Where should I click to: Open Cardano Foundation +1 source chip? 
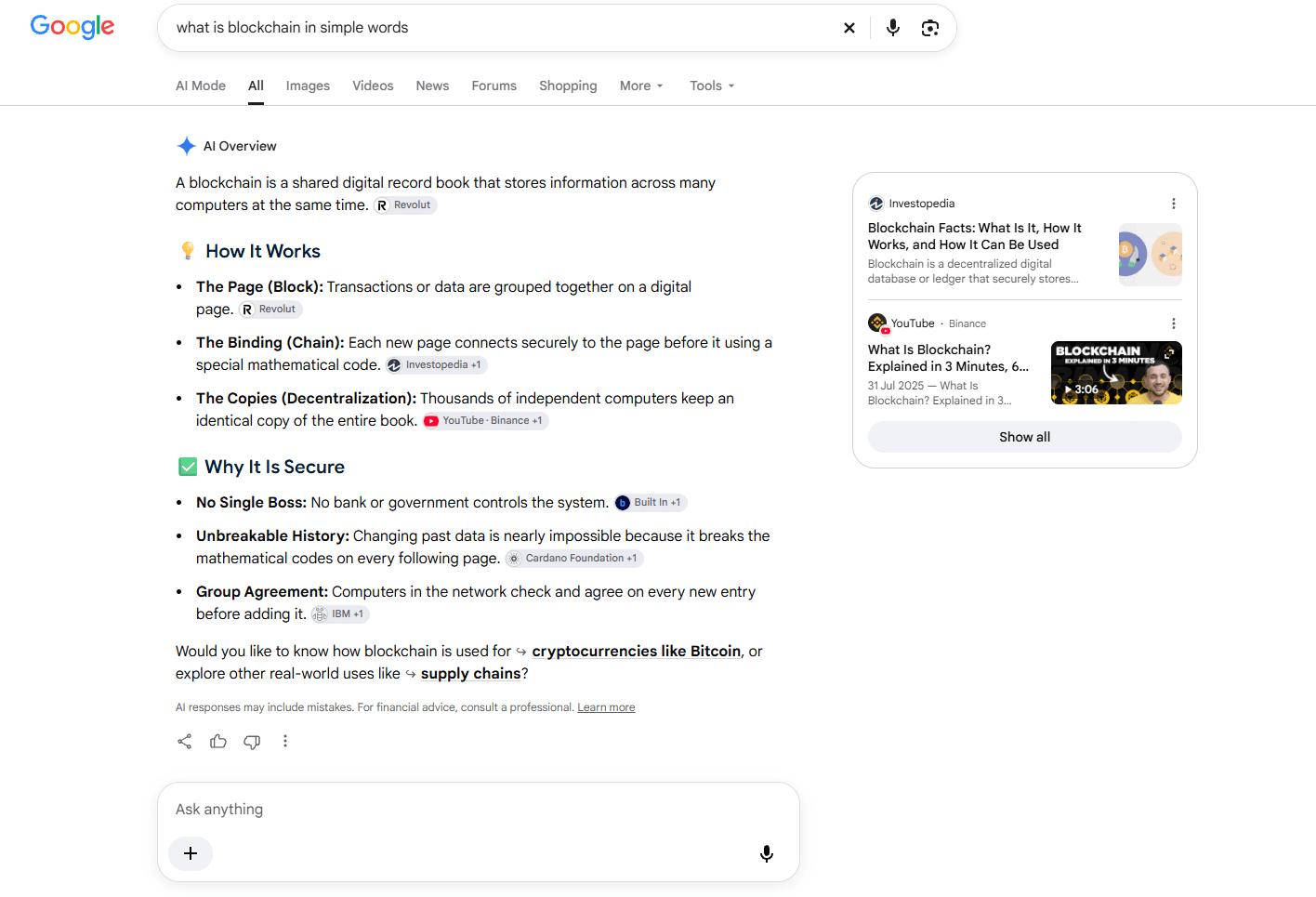click(x=574, y=559)
